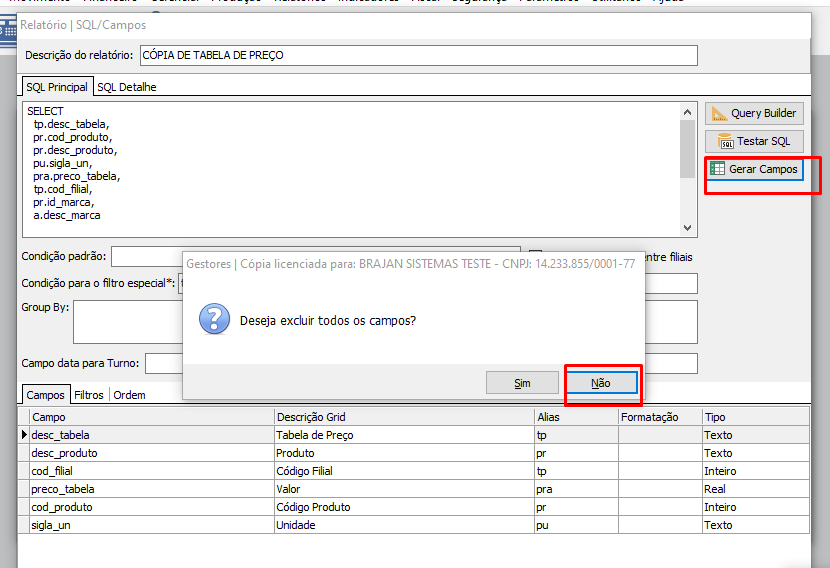Switch to the SQL Detalhe tab
Viewport: 830px width, 568px height.
pyautogui.click(x=127, y=87)
